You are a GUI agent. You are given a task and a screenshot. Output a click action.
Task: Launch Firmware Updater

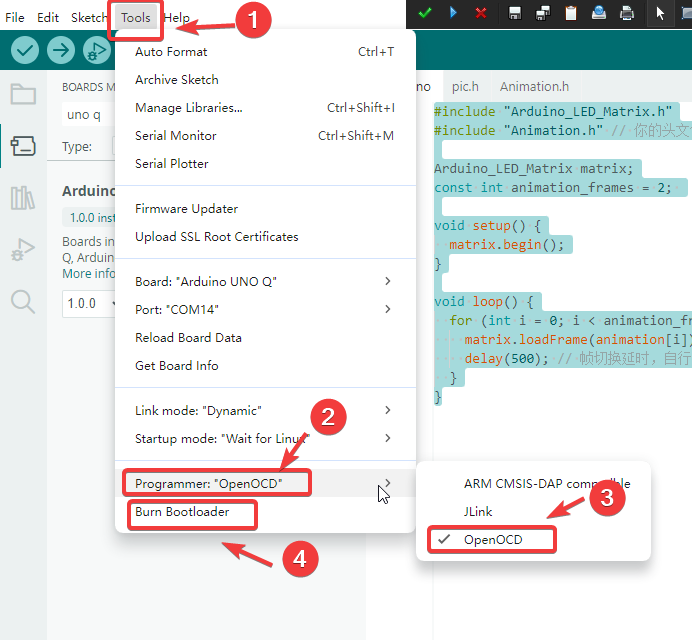click(x=265, y=208)
